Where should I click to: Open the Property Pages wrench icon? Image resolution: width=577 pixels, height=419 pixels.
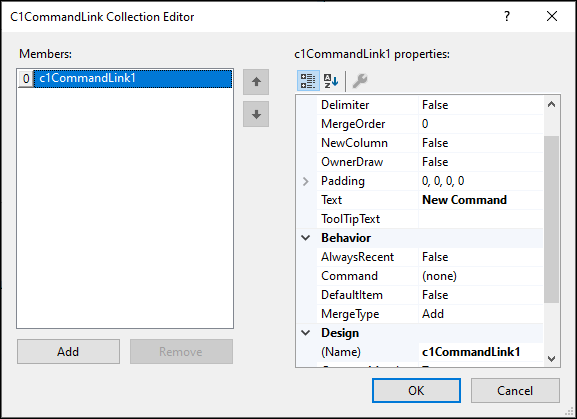point(360,81)
